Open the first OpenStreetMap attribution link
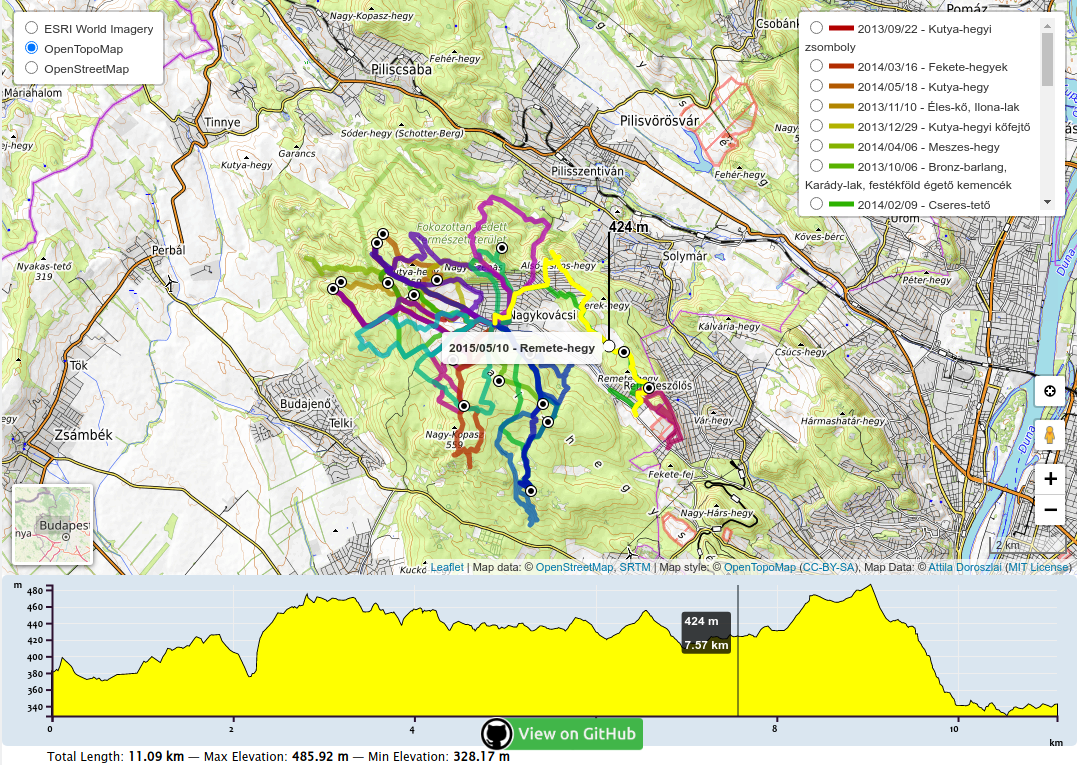This screenshot has width=1077, height=765. coord(574,567)
